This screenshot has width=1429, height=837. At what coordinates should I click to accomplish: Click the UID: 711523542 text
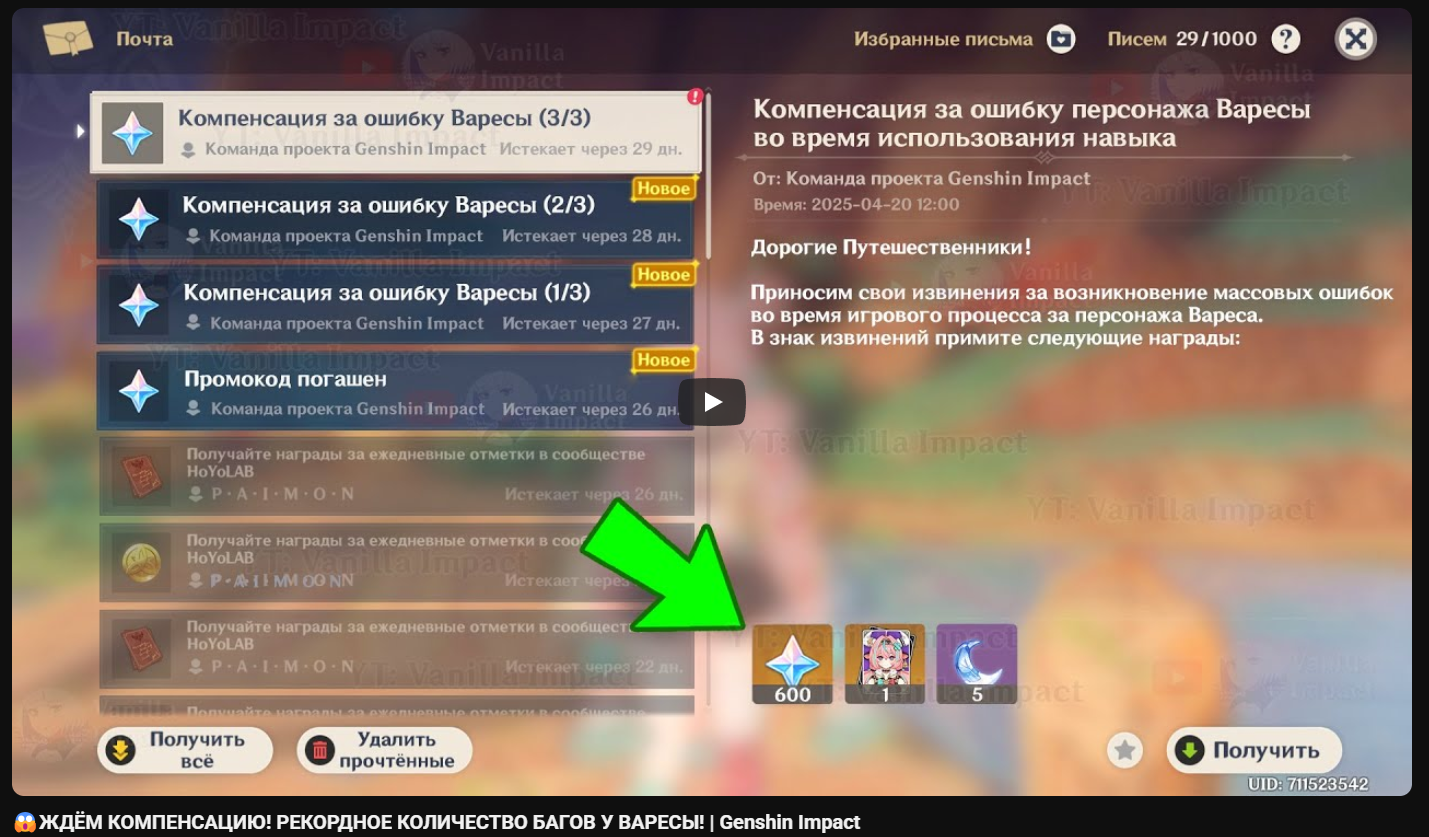(x=1308, y=785)
